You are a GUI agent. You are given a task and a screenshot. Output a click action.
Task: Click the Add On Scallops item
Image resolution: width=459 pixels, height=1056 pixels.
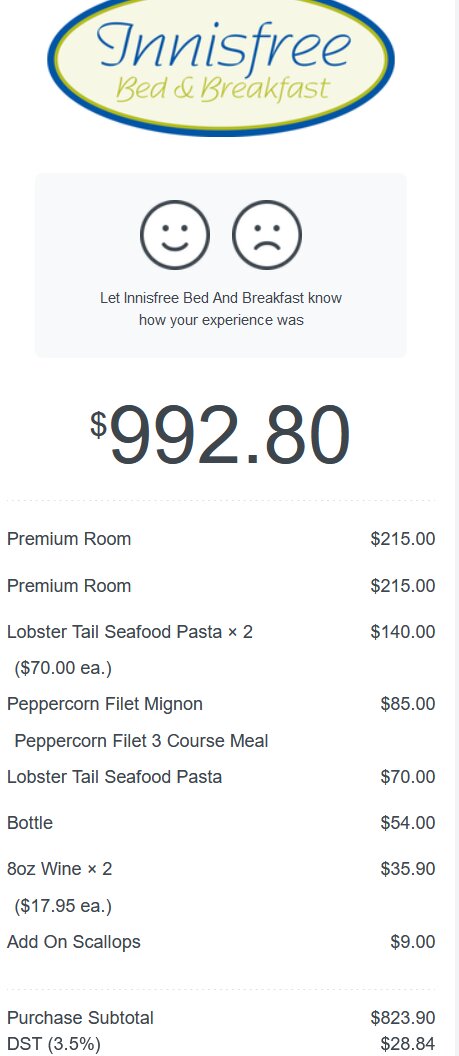click(x=221, y=942)
